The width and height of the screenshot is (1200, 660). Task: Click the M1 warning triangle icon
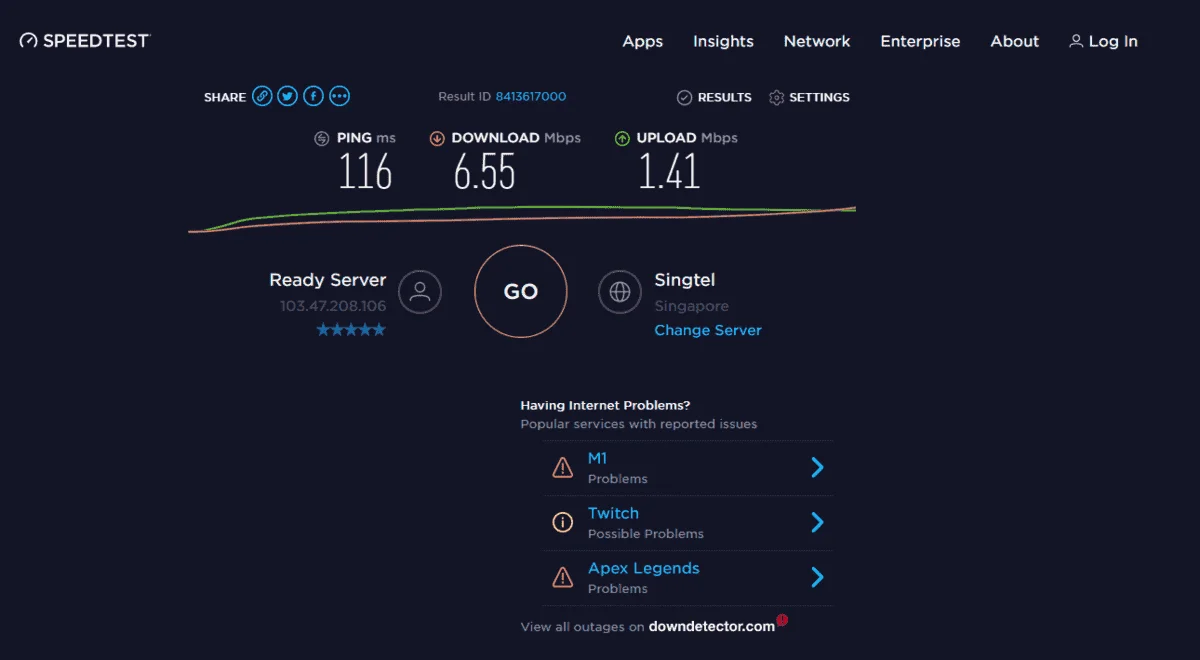pos(563,468)
